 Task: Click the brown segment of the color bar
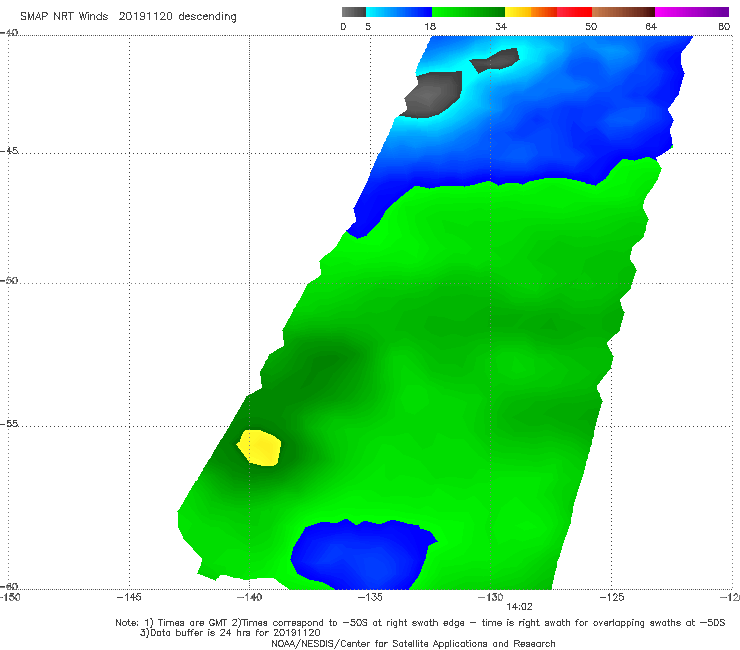tap(623, 12)
